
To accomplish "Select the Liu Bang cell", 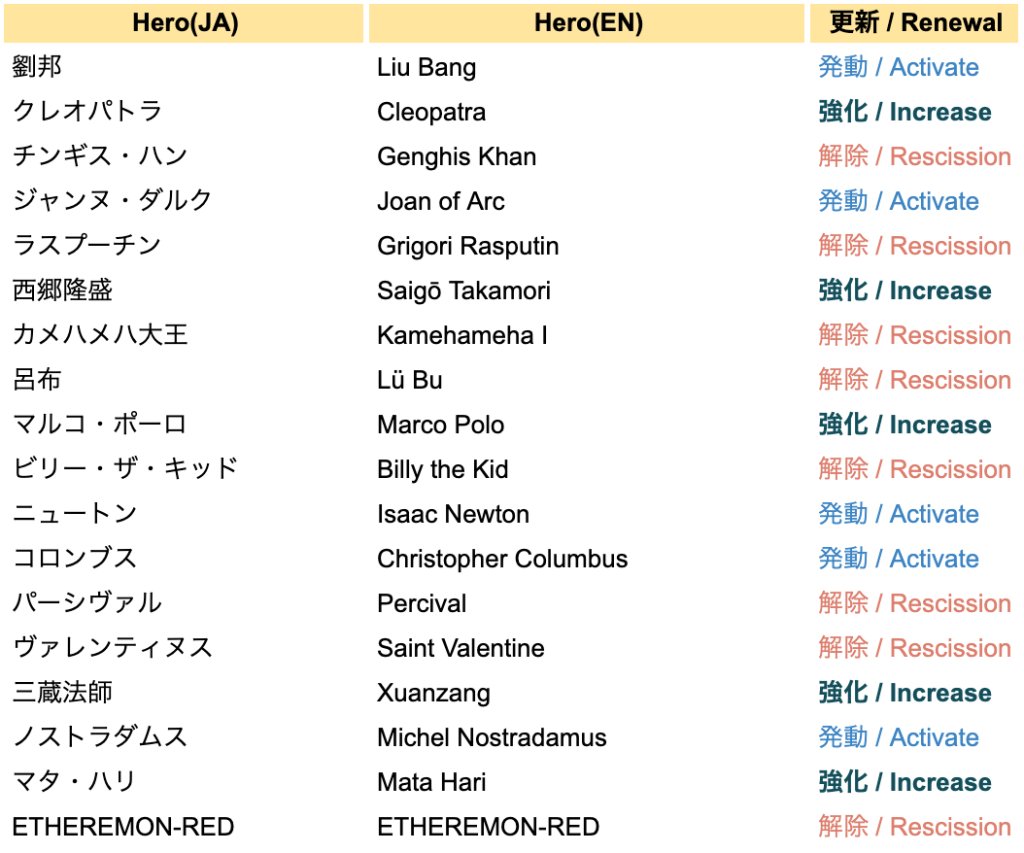I will click(426, 68).
